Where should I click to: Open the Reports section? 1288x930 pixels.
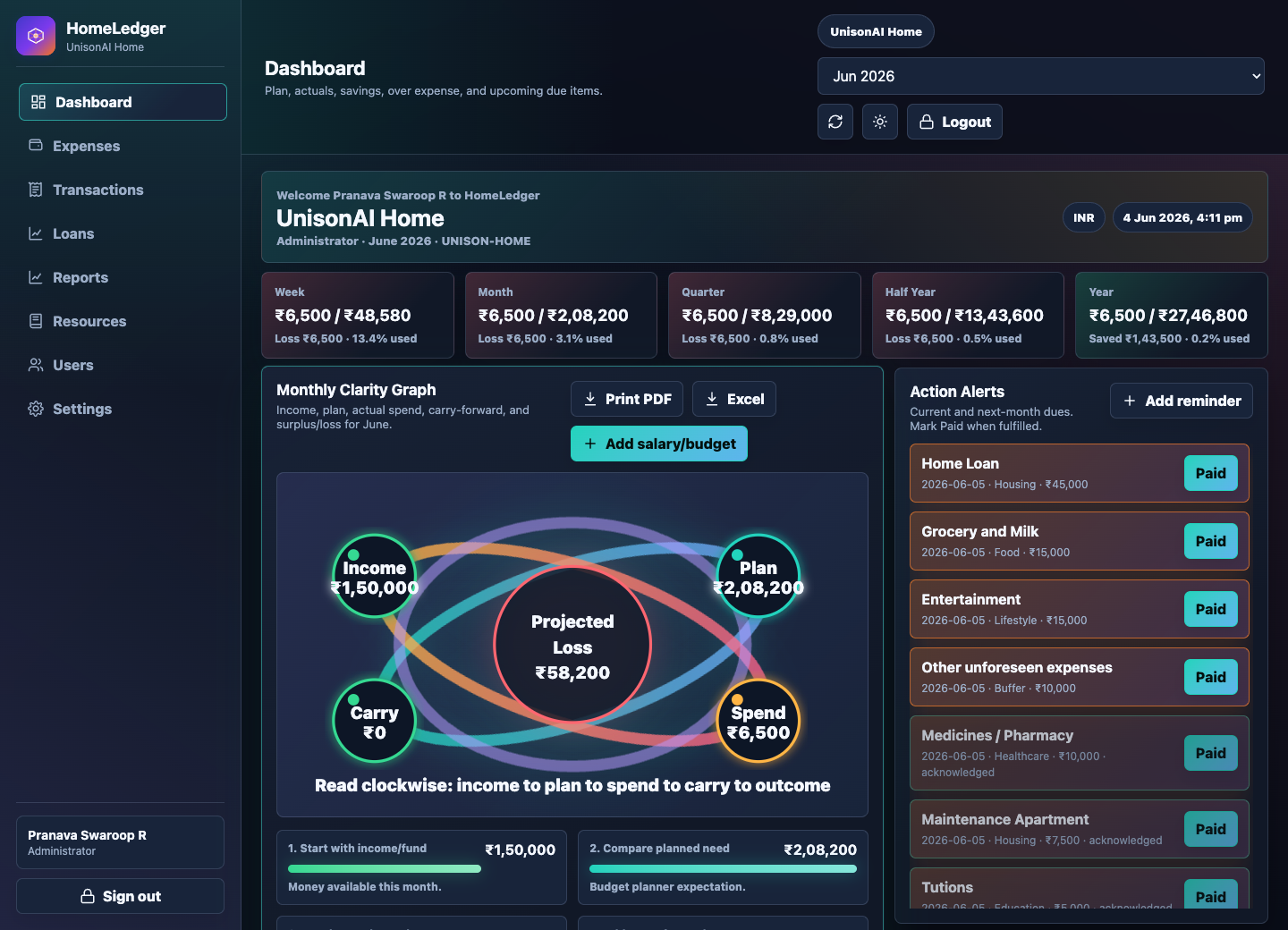click(123, 277)
